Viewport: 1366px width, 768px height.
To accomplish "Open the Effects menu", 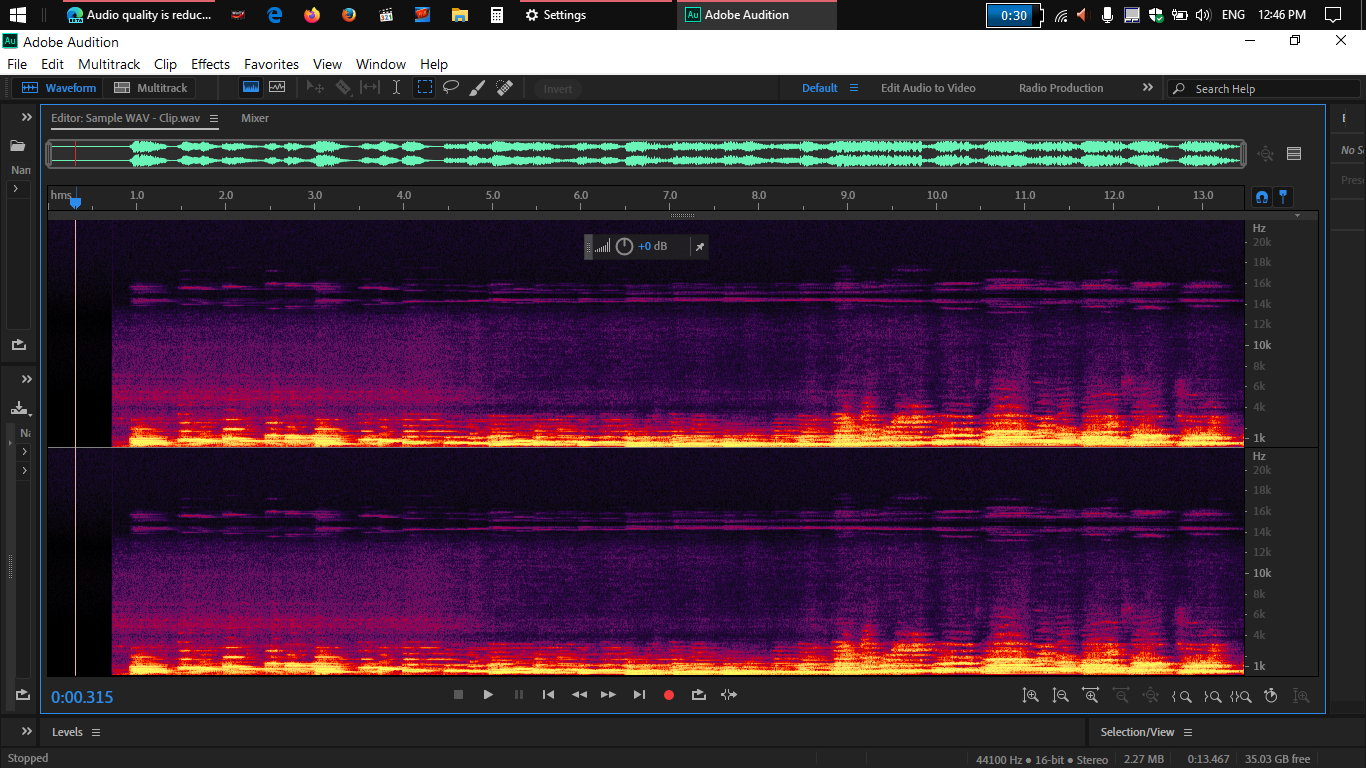I will 210,64.
